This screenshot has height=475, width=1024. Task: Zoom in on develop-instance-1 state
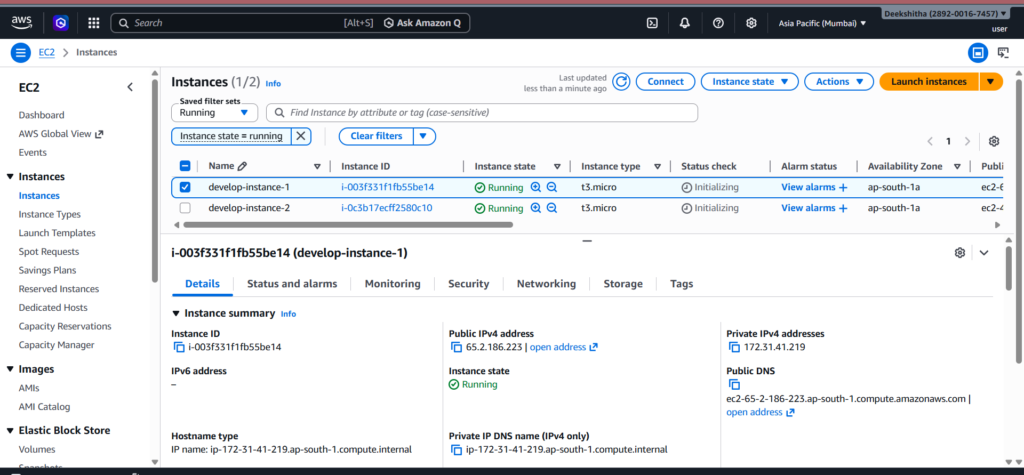click(x=535, y=187)
